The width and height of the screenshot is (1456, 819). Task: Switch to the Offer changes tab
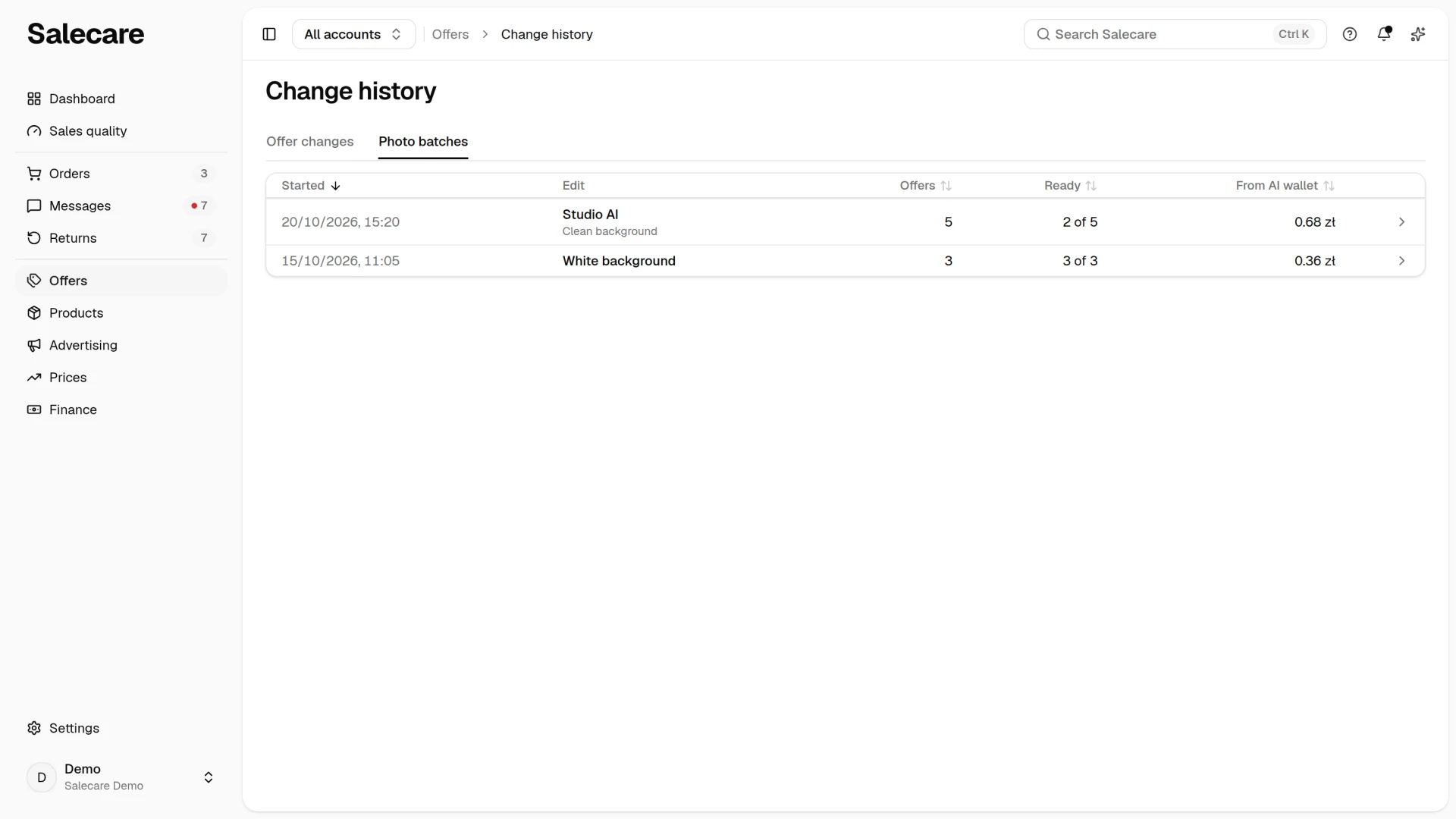coord(309,142)
